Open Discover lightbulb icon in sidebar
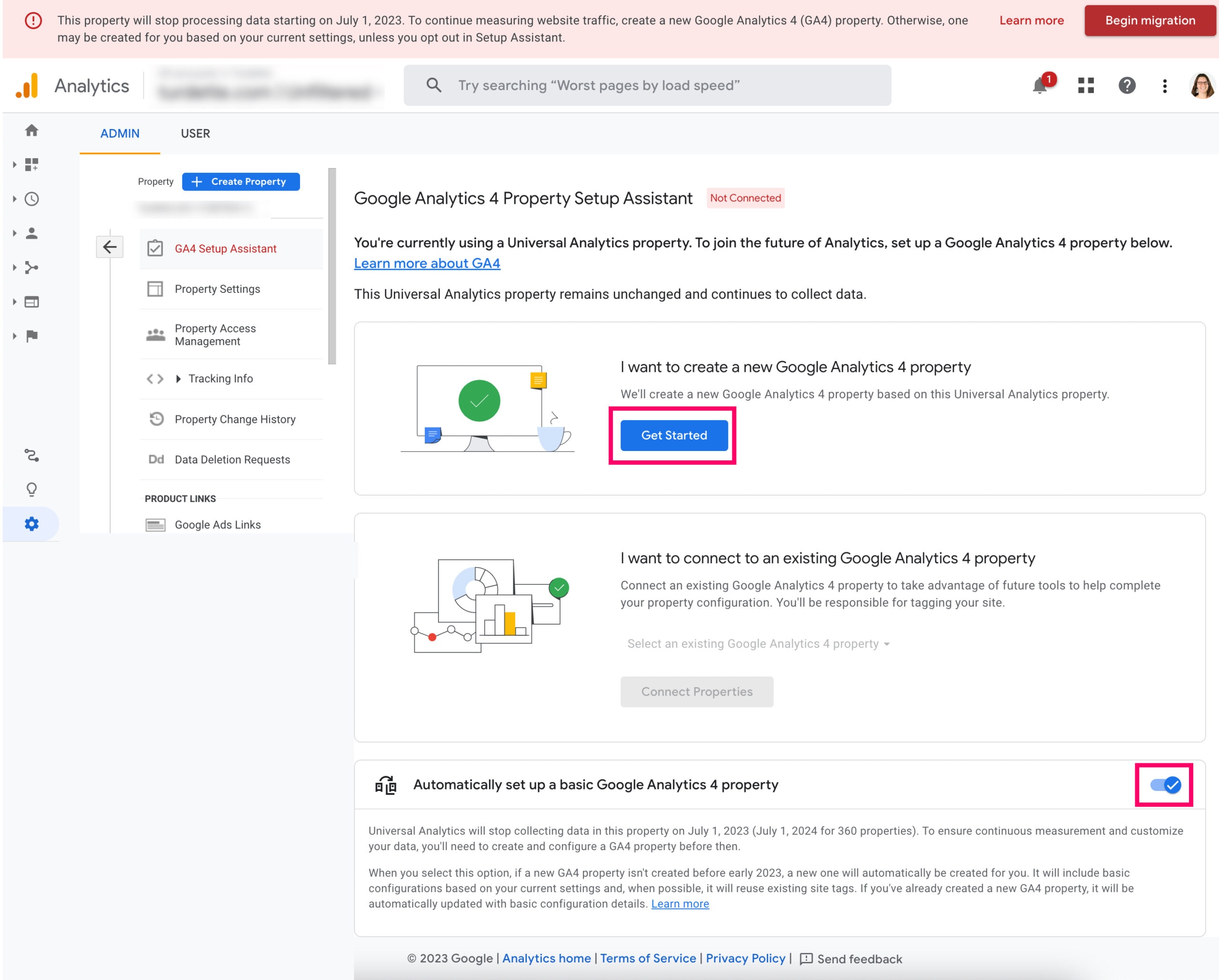Image resolution: width=1219 pixels, height=980 pixels. click(31, 490)
